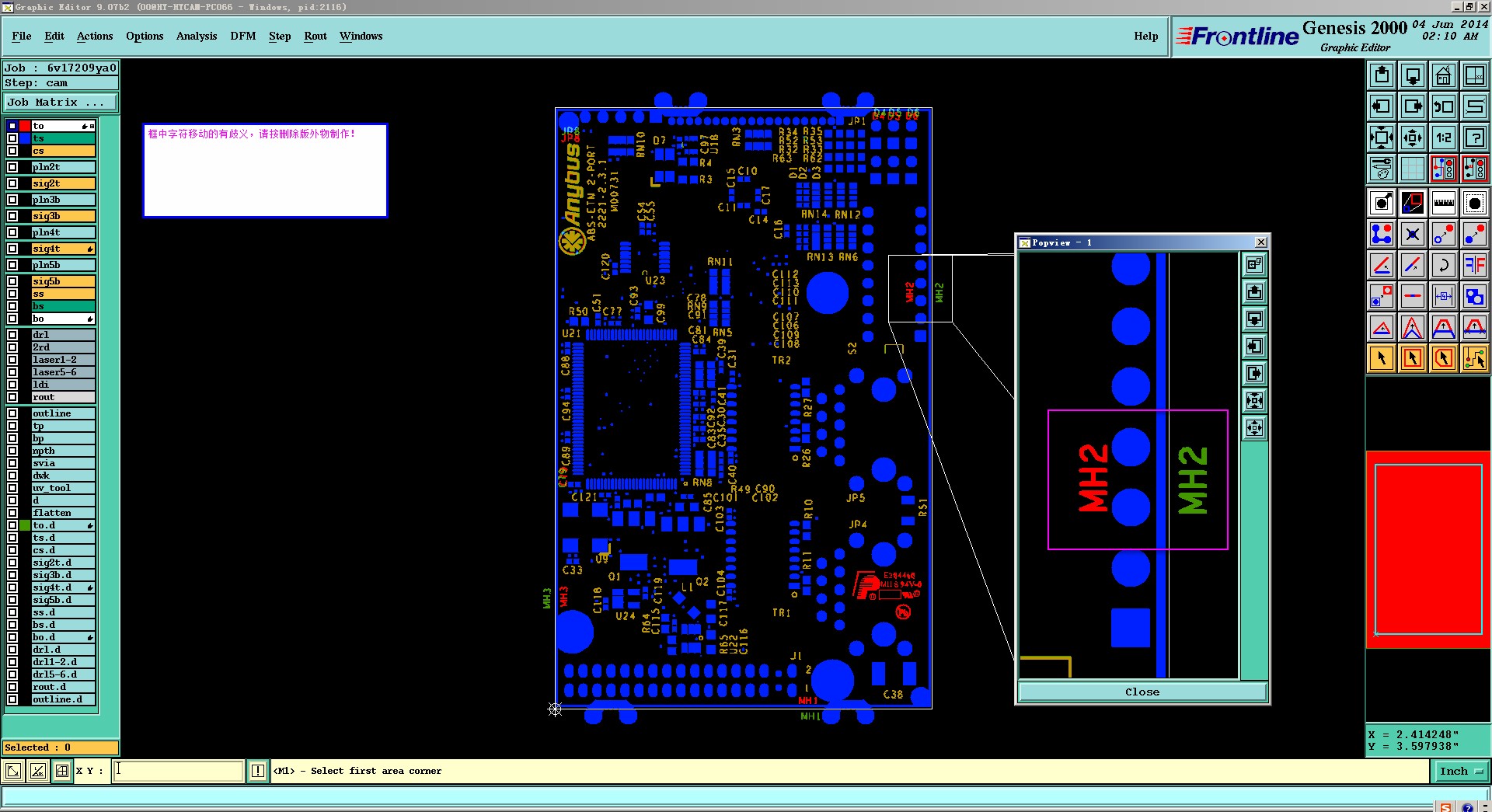Open the Edit menu
Screen dimensions: 1492x812
(x=54, y=36)
